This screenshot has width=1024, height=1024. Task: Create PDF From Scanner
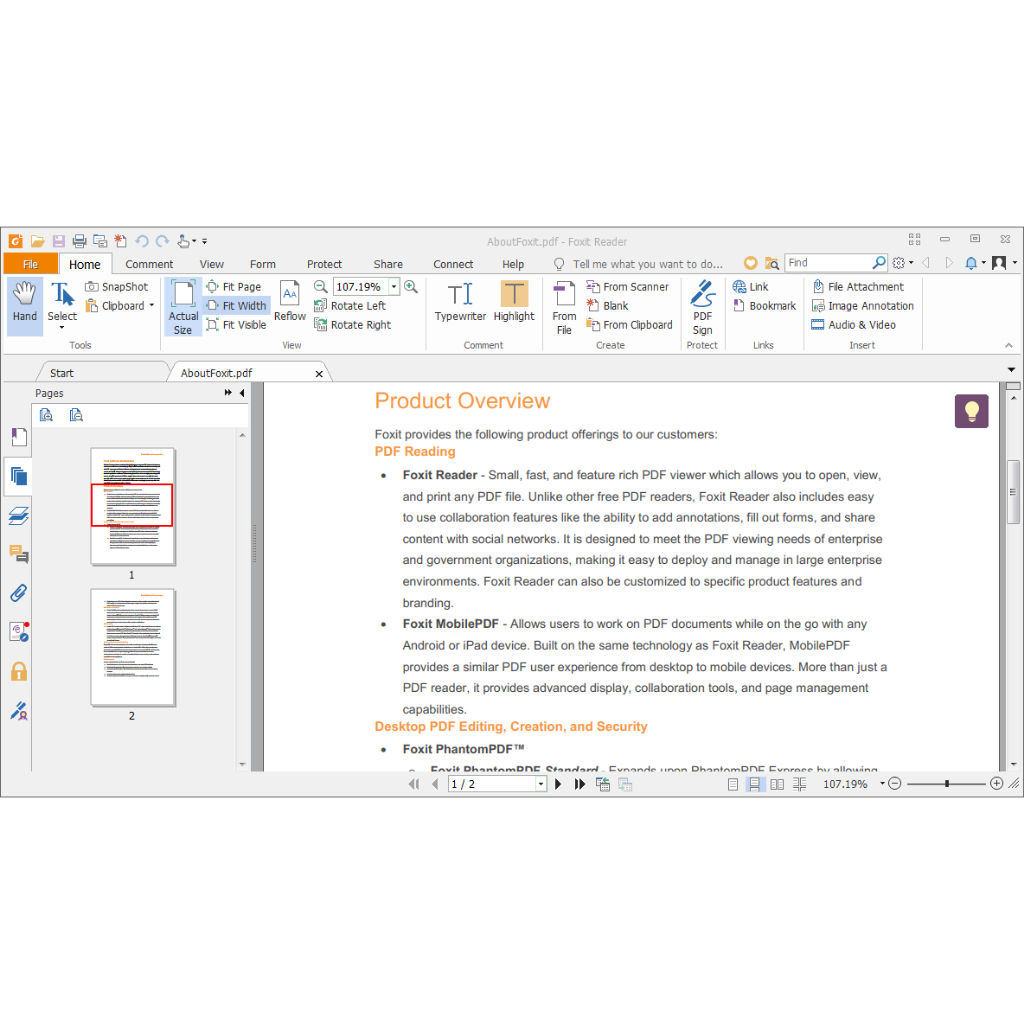coord(628,287)
